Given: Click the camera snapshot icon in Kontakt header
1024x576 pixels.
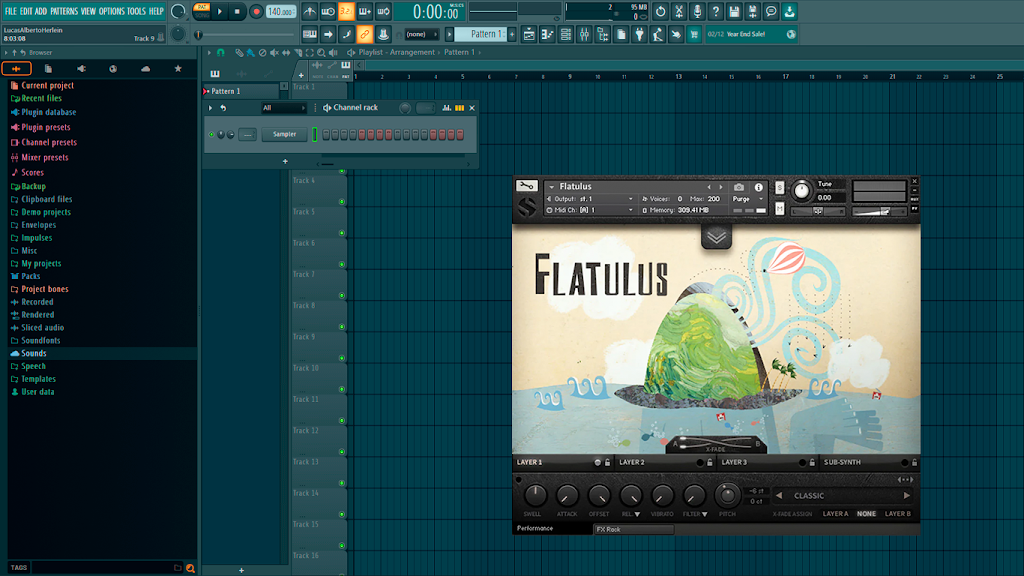Looking at the screenshot, I should [739, 187].
